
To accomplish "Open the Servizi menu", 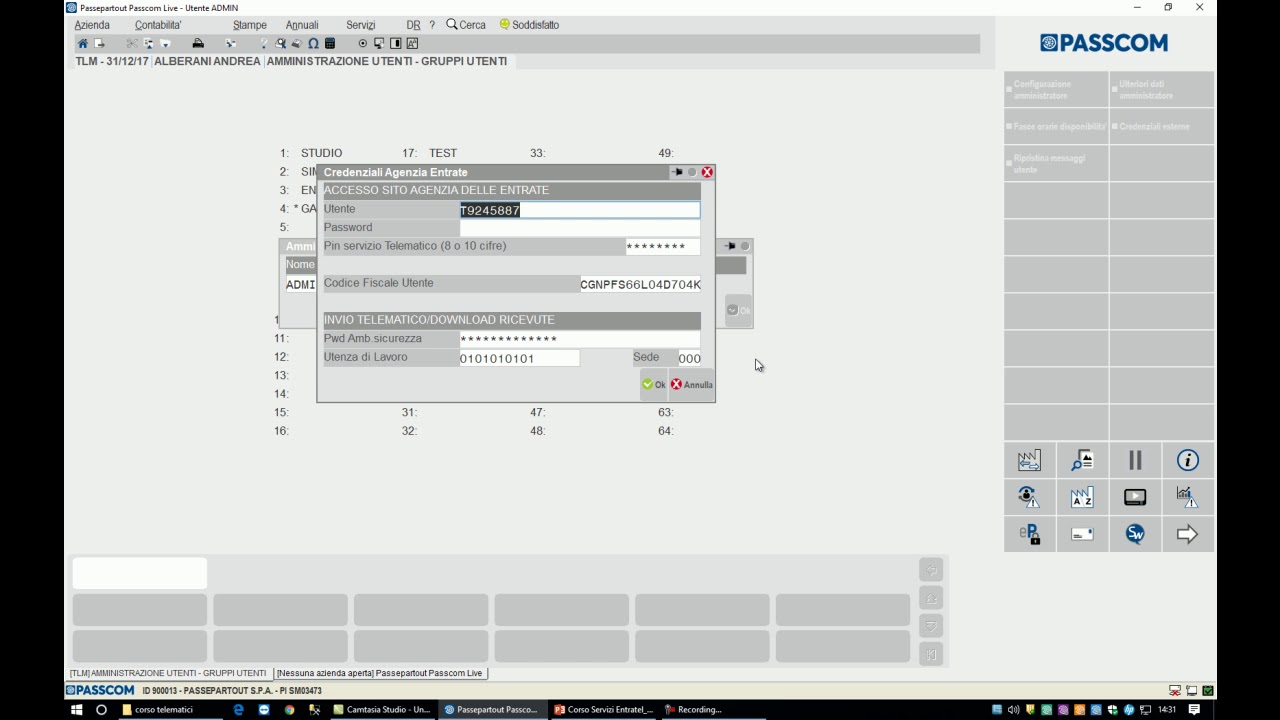I will [x=361, y=25].
